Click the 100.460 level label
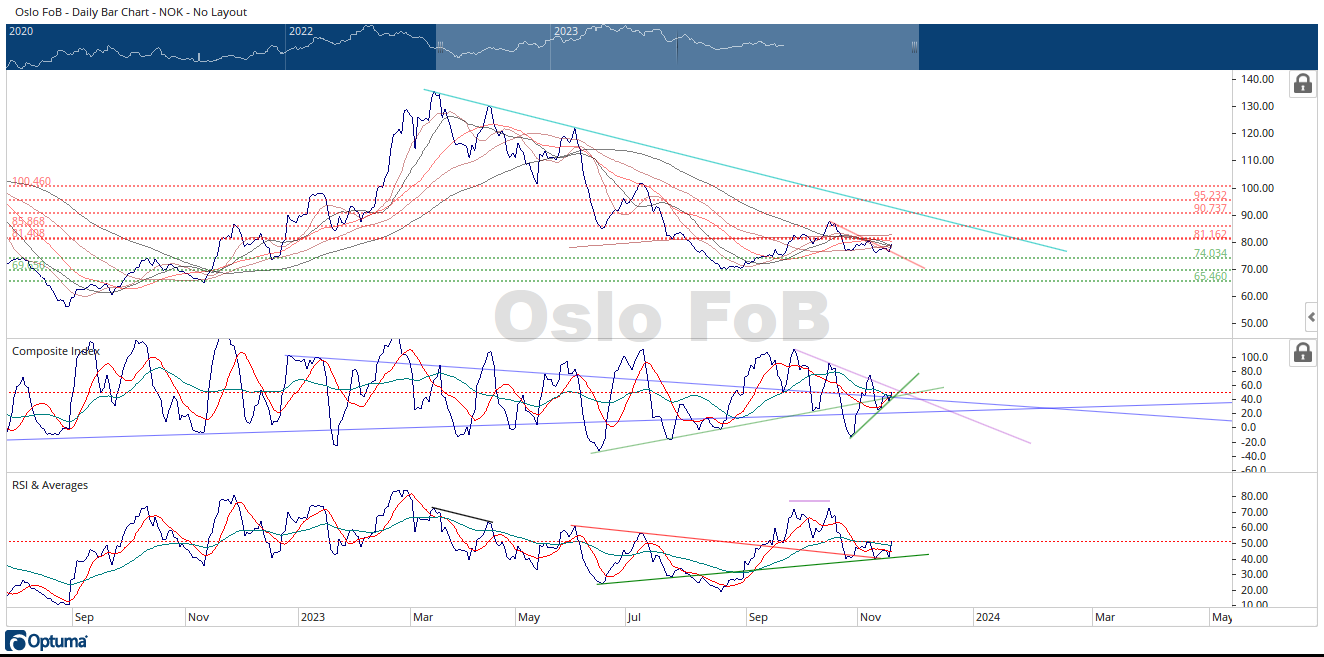Viewport: 1324px width, 657px height. (x=31, y=182)
